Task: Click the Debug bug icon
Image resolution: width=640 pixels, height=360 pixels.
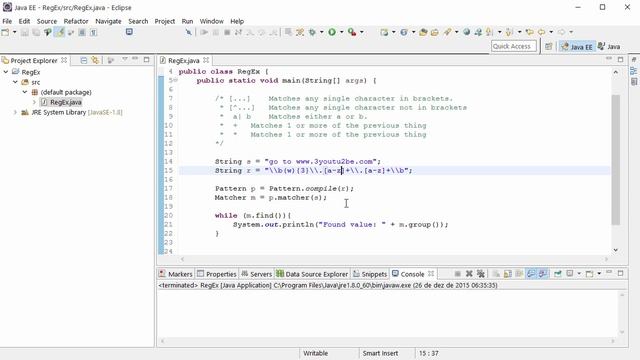Action: point(312,32)
